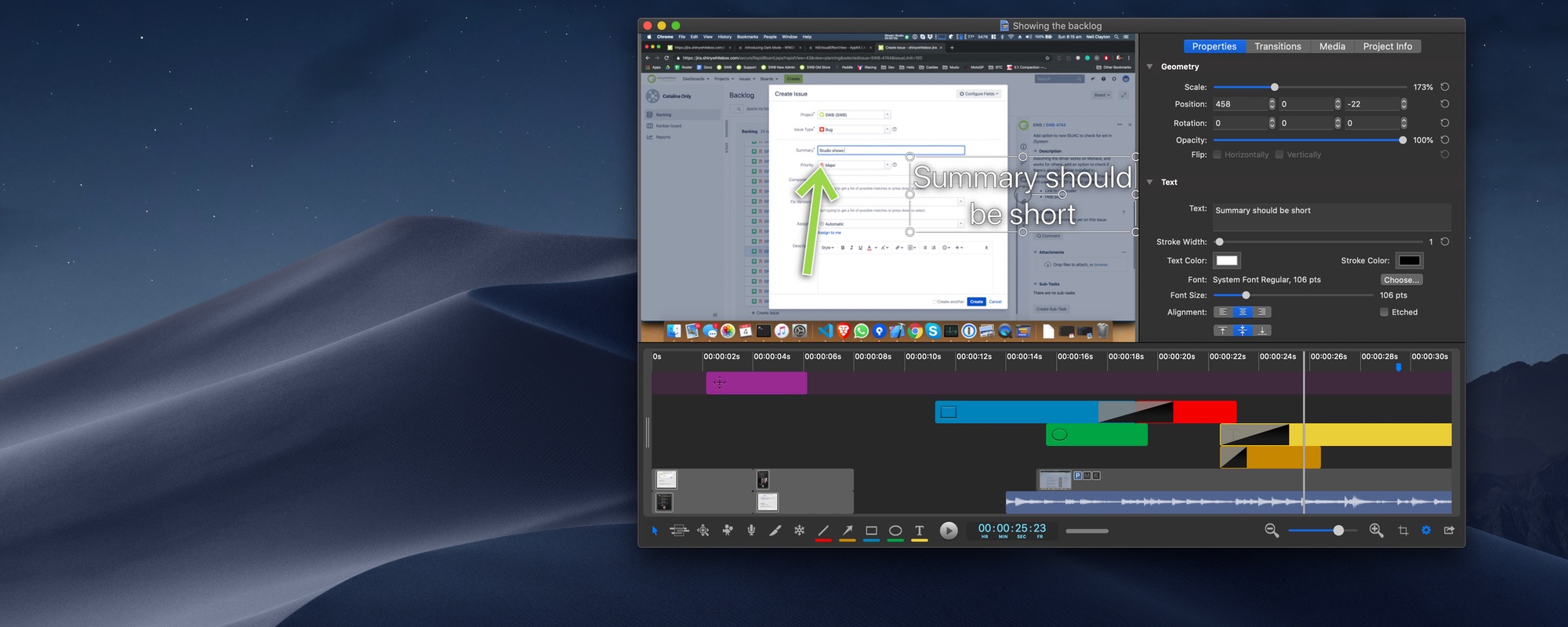Zoom in on the timeline
Viewport: 1568px width, 627px height.
(x=1376, y=531)
